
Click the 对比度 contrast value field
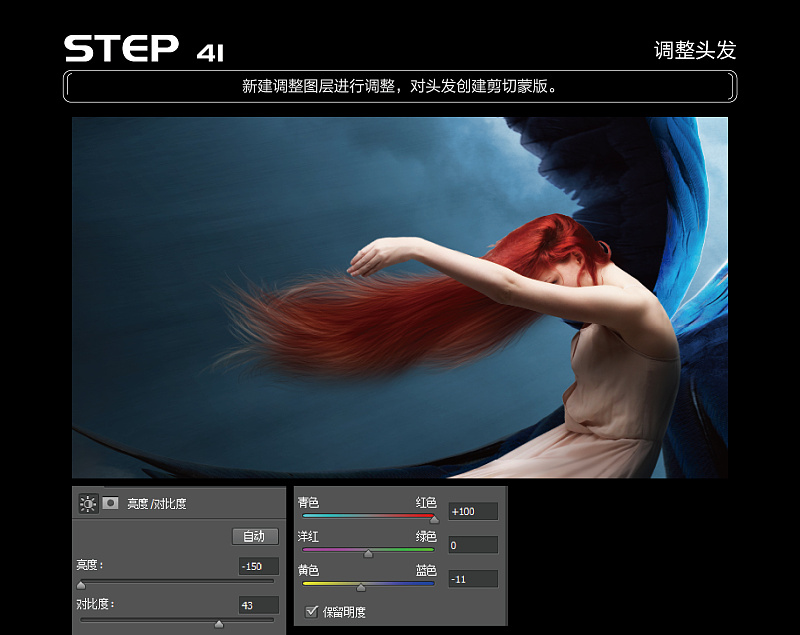[259, 605]
